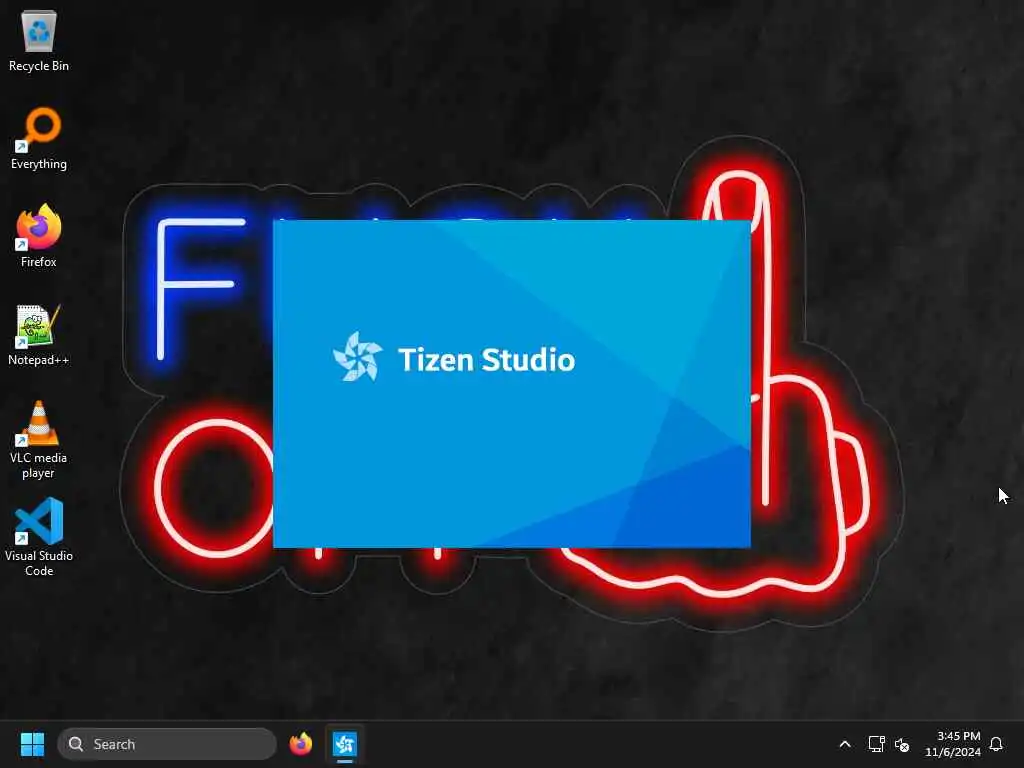This screenshot has height=768, width=1024.
Task: Open Firefox from the taskbar
Action: 300,744
